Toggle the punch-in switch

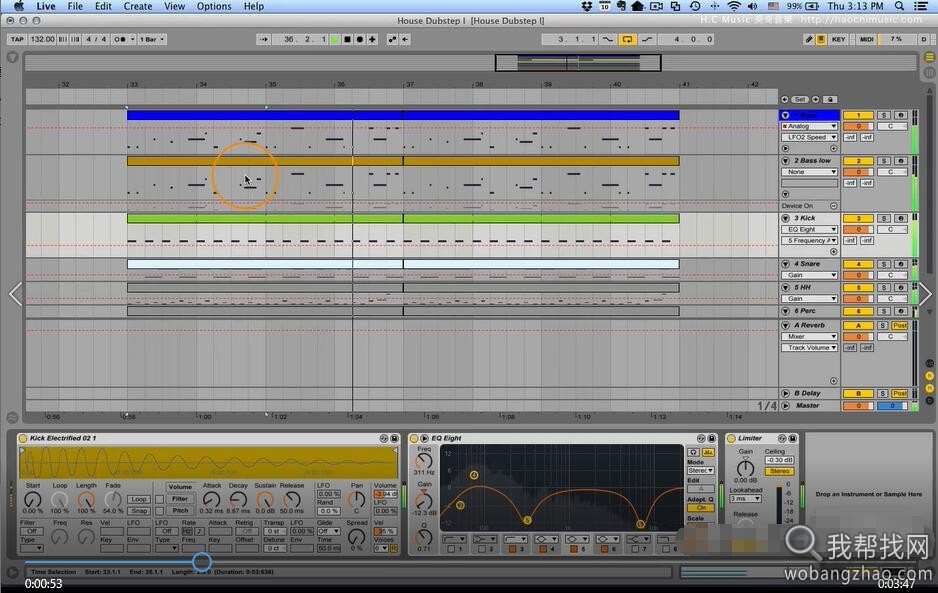(x=608, y=39)
